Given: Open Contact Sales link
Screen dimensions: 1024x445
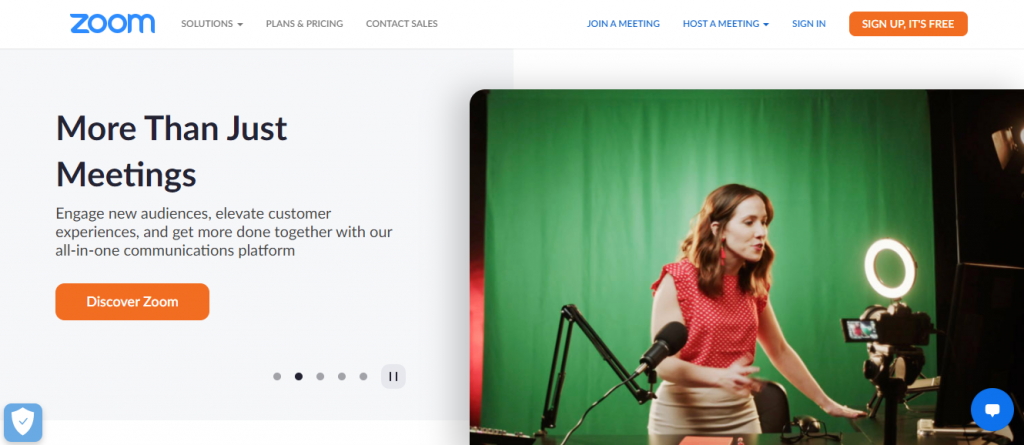Looking at the screenshot, I should click(402, 24).
